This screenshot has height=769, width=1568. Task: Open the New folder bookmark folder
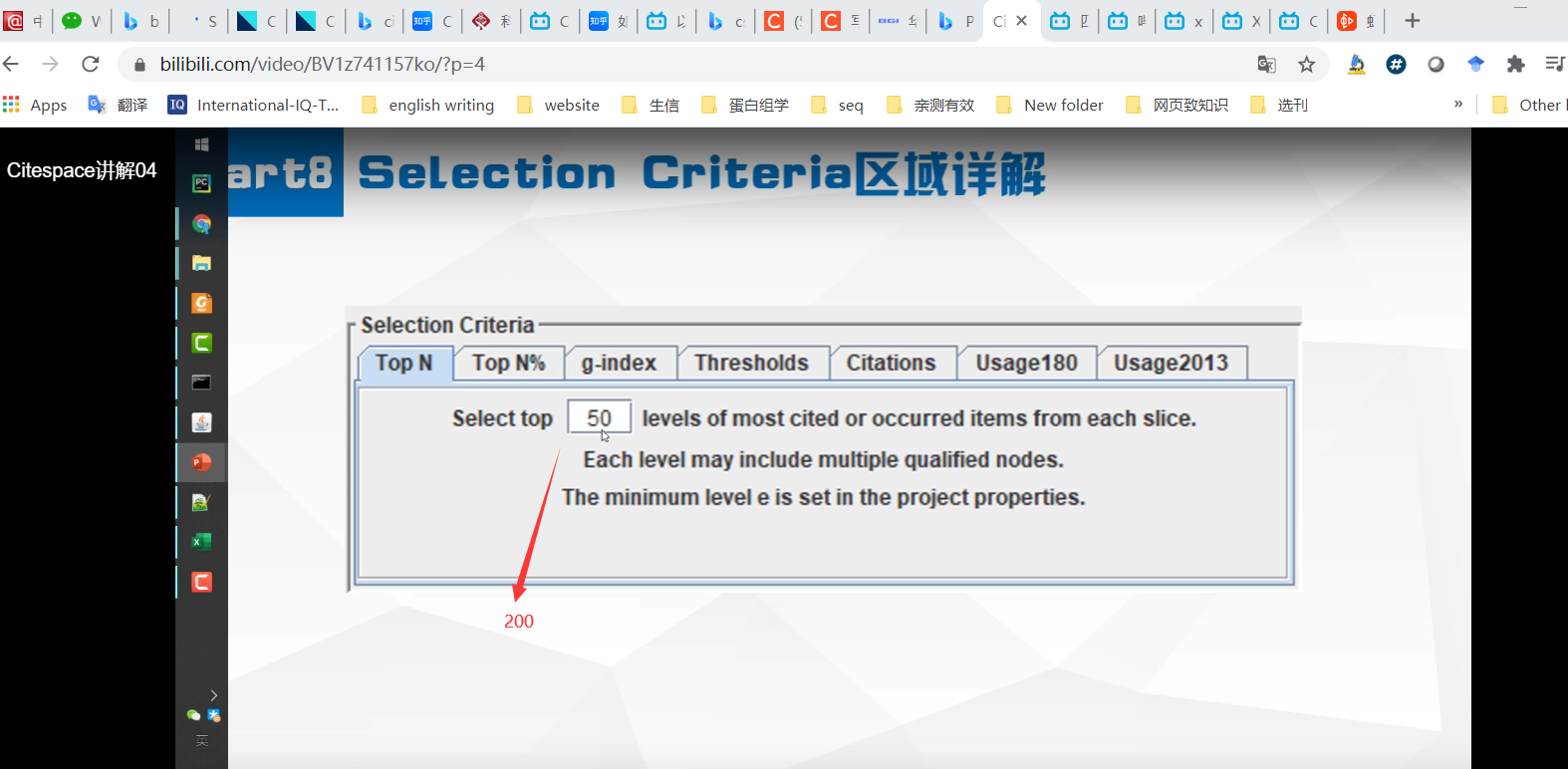tap(1049, 105)
